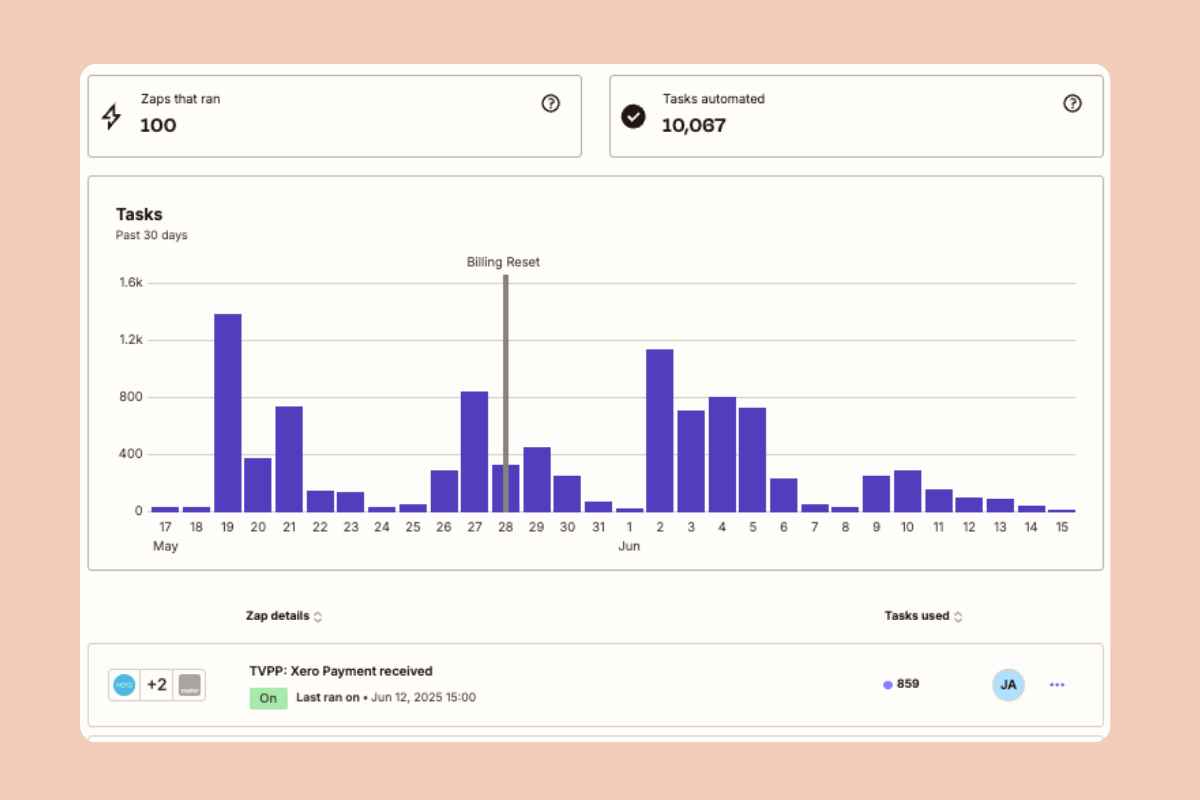Click the Xero app icon
The width and height of the screenshot is (1200, 800).
pos(124,685)
